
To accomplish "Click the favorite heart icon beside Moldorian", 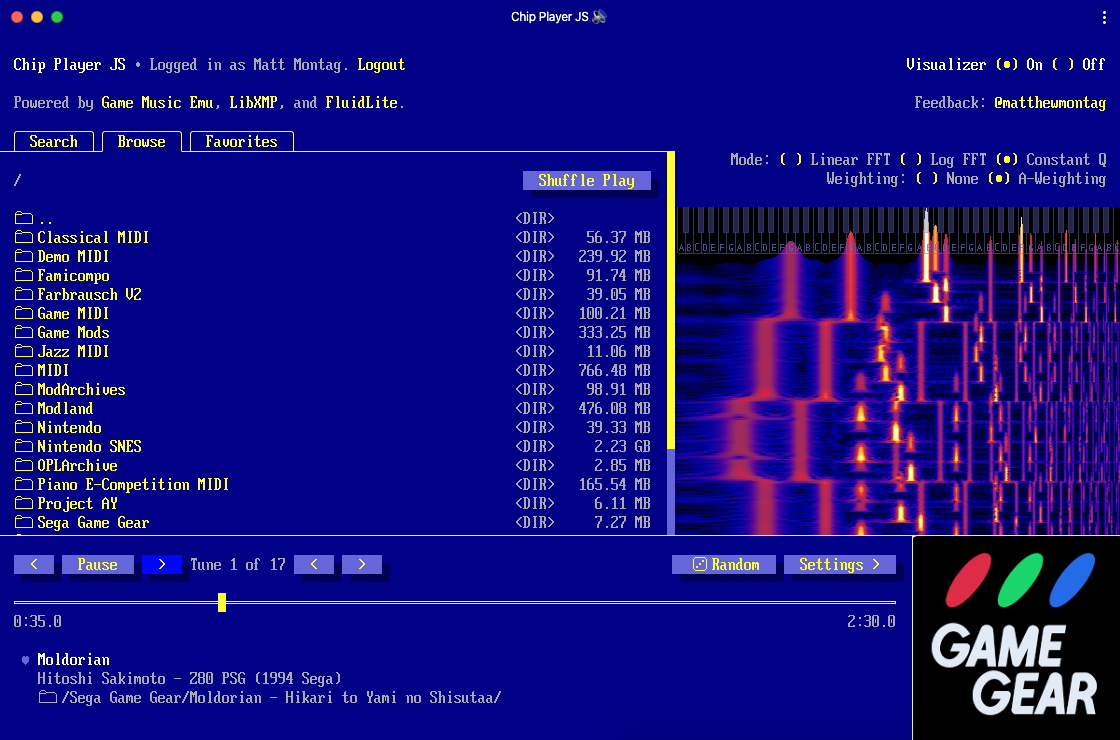I will coord(25,660).
